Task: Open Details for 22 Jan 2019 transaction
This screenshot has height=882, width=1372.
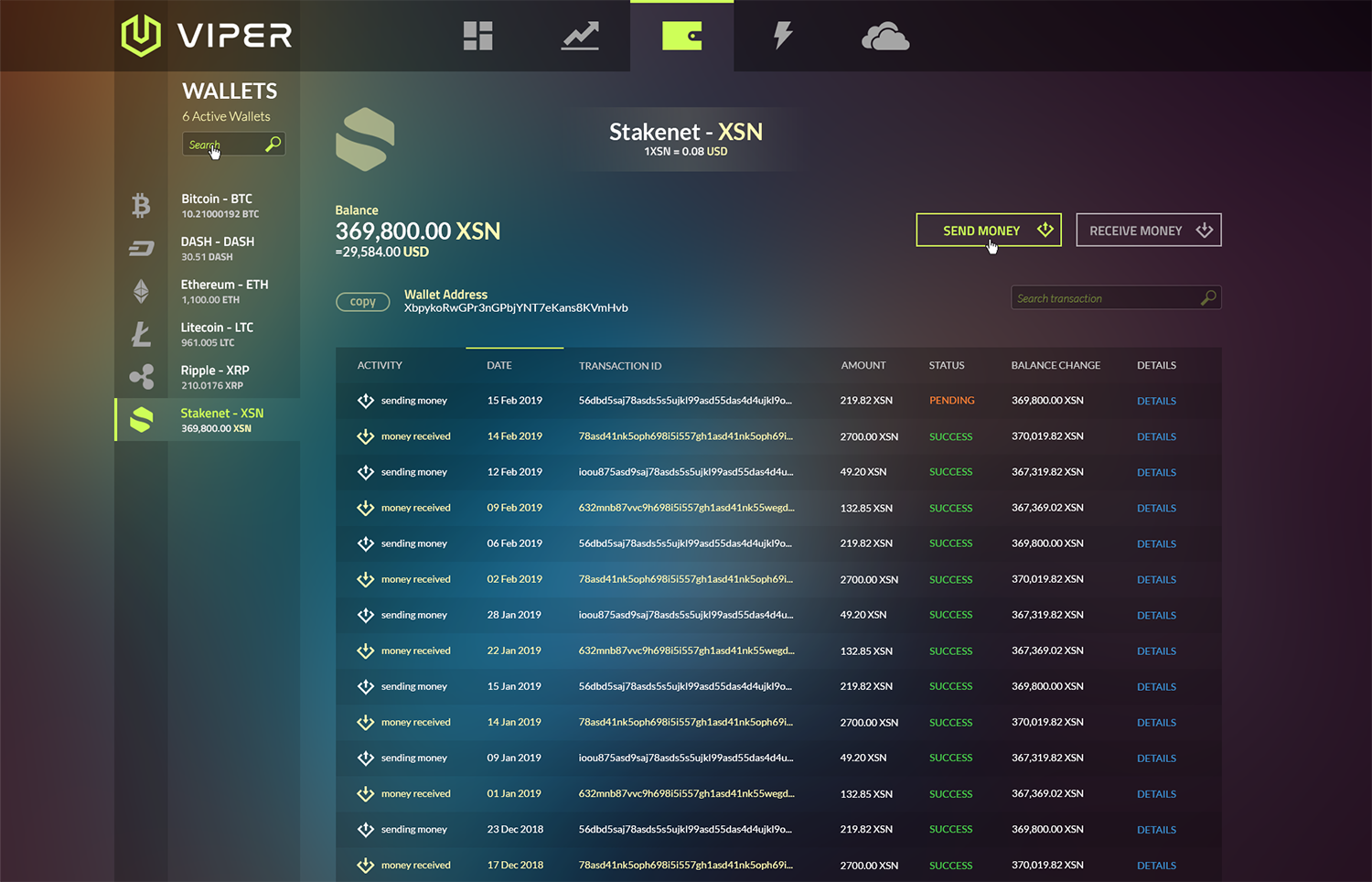Action: (1156, 651)
